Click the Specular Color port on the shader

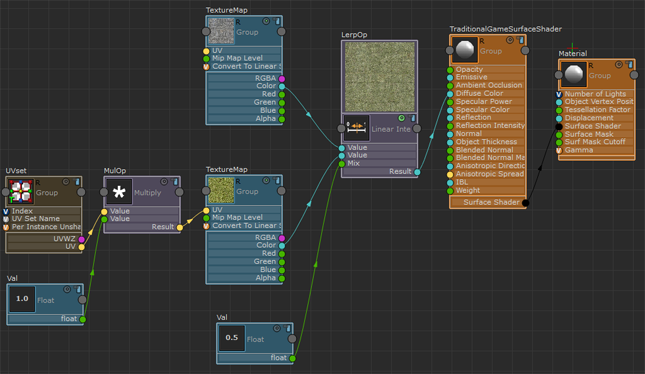450,110
